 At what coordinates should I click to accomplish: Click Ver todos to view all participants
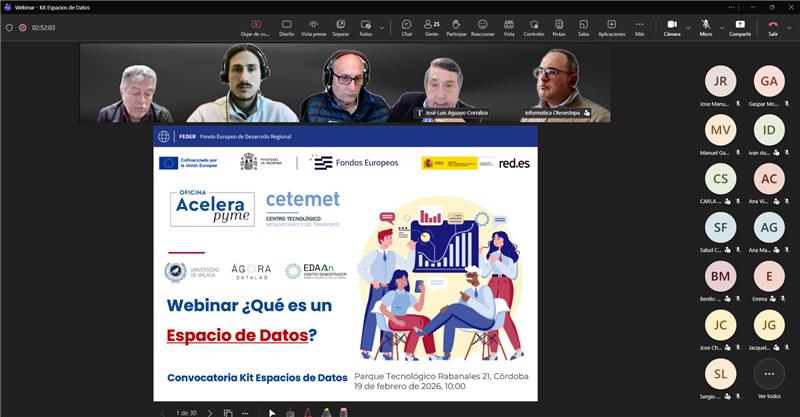pos(768,378)
